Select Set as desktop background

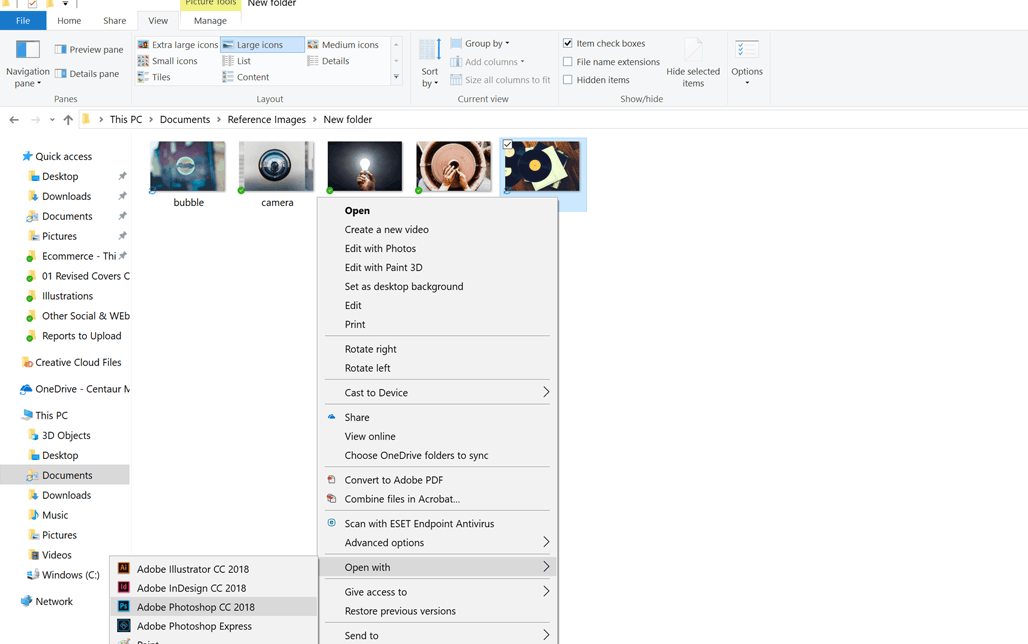(403, 286)
